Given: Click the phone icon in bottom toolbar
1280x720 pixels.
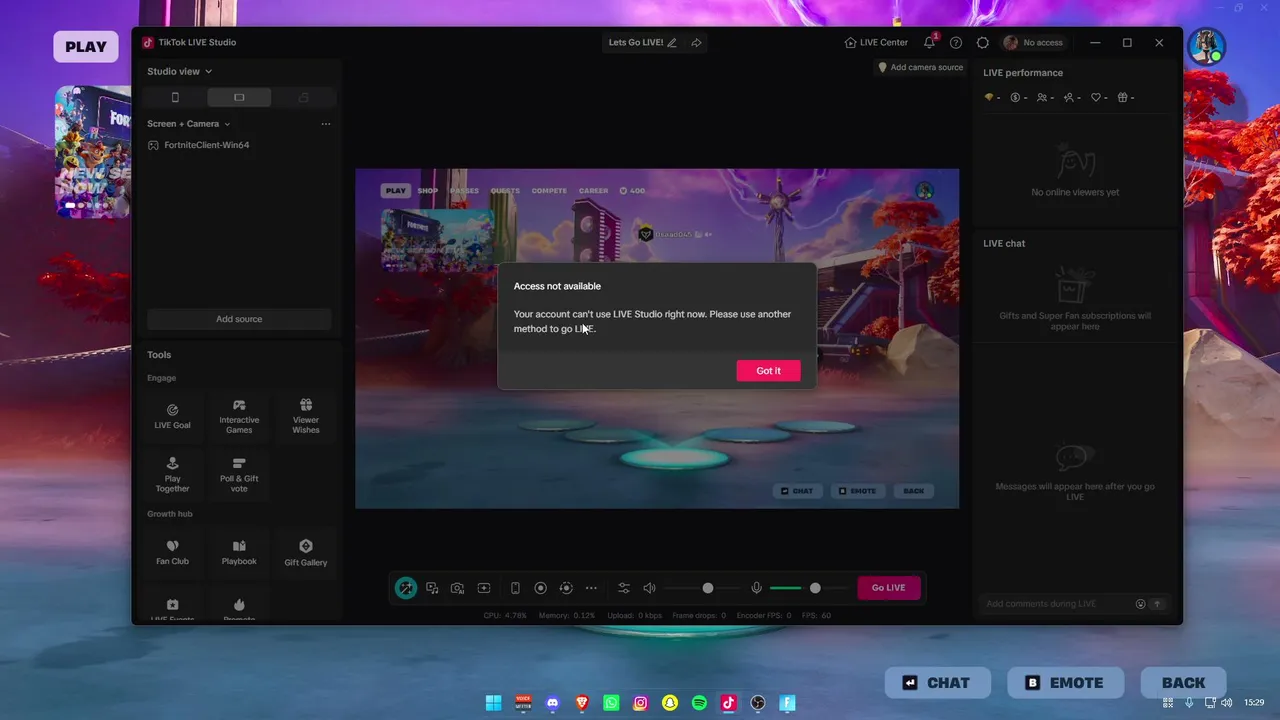Looking at the screenshot, I should click(515, 588).
